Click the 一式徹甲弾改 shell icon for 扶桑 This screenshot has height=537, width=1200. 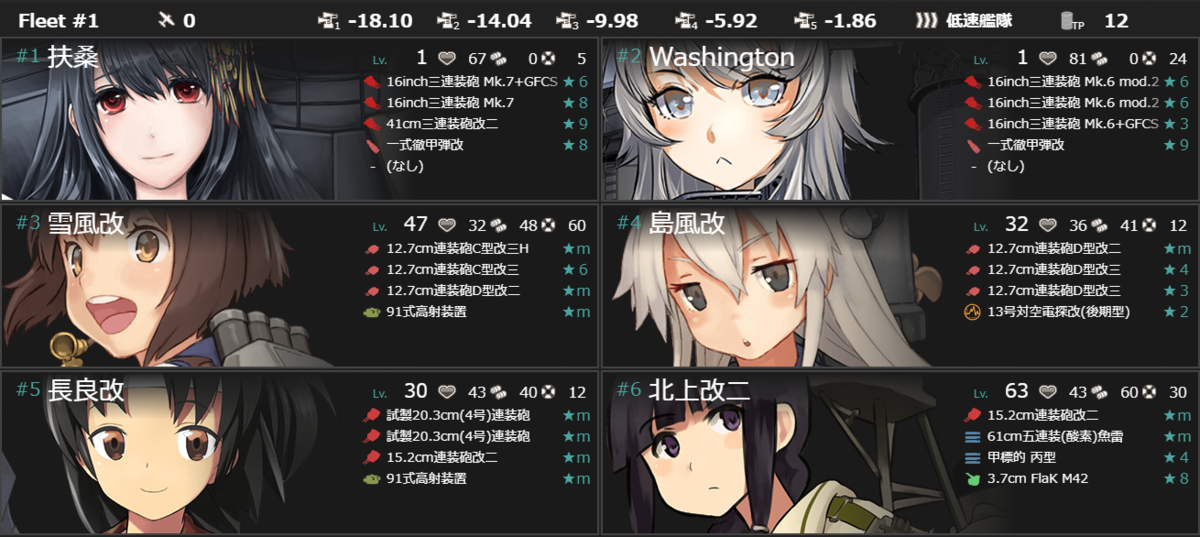pos(370,145)
